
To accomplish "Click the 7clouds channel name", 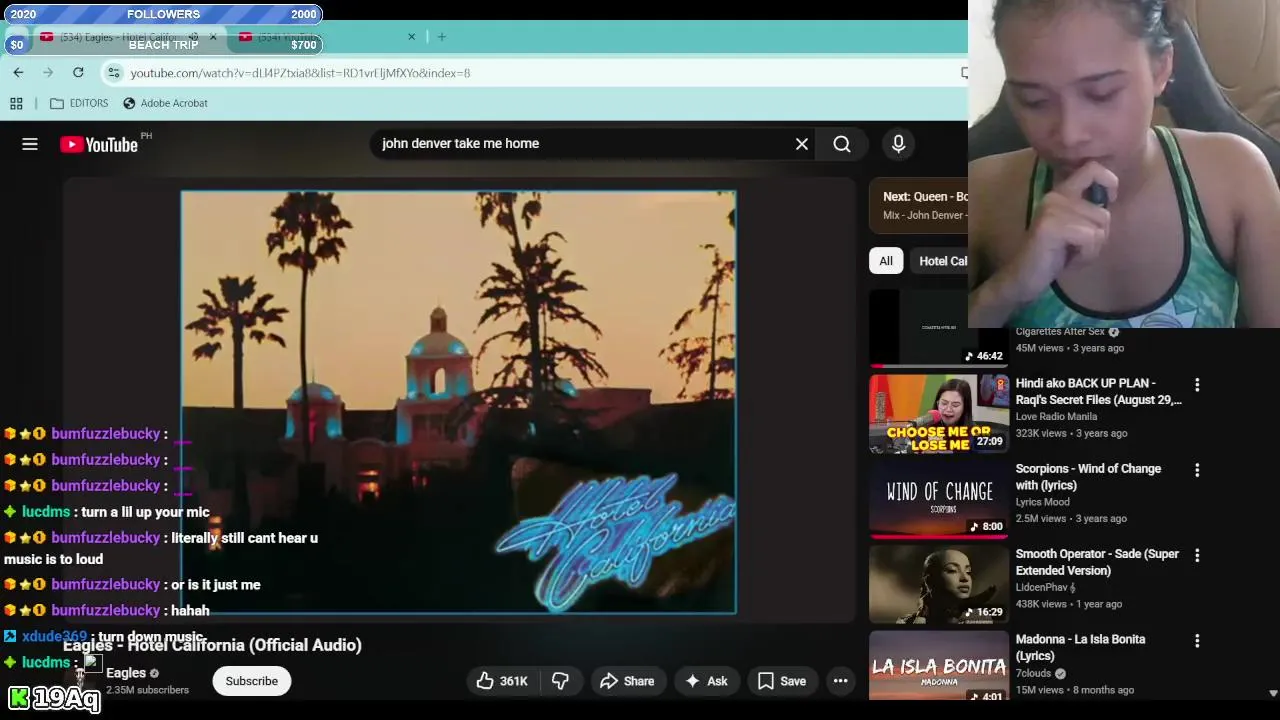I will coord(1033,673).
